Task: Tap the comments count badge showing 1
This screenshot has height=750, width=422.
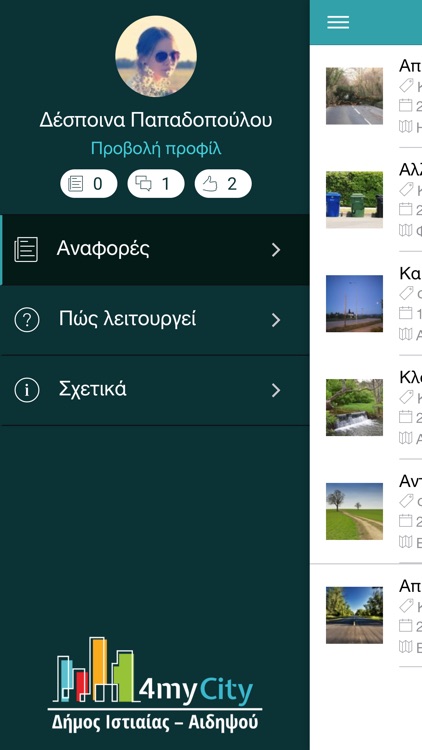Action: click(x=156, y=184)
